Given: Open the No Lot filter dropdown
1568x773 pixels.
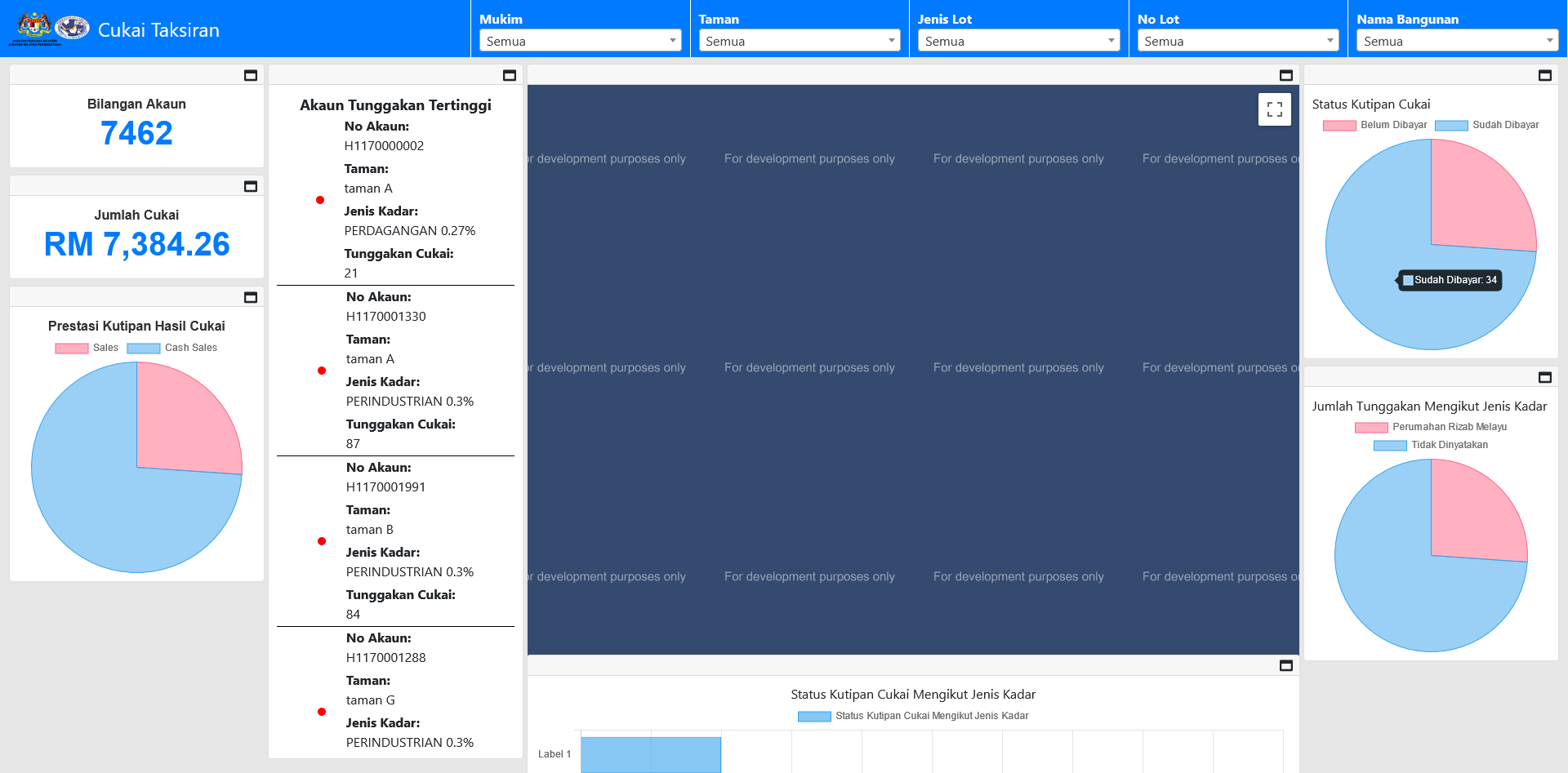Looking at the screenshot, I should (1237, 41).
